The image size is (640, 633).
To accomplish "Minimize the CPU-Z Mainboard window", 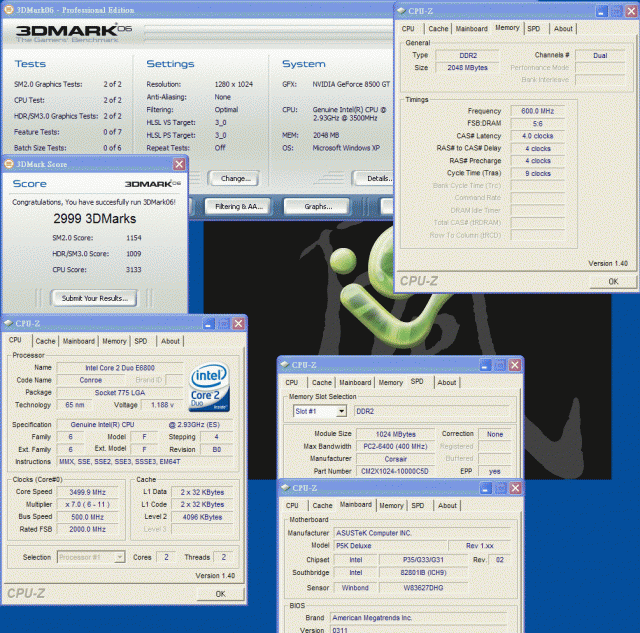I will pos(486,488).
